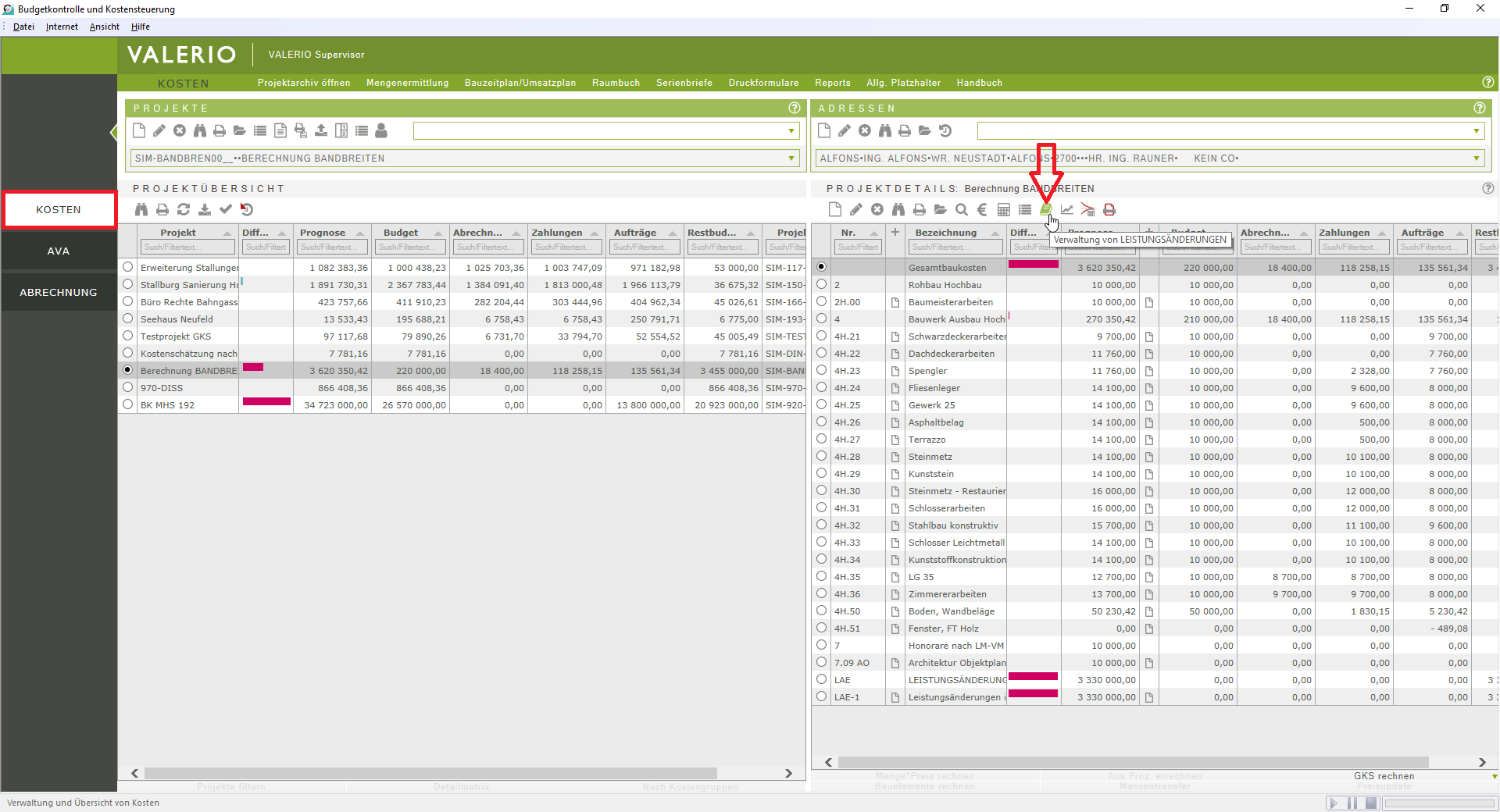Click the GKS rechnen button
The width and height of the screenshot is (1500, 812).
1384,776
